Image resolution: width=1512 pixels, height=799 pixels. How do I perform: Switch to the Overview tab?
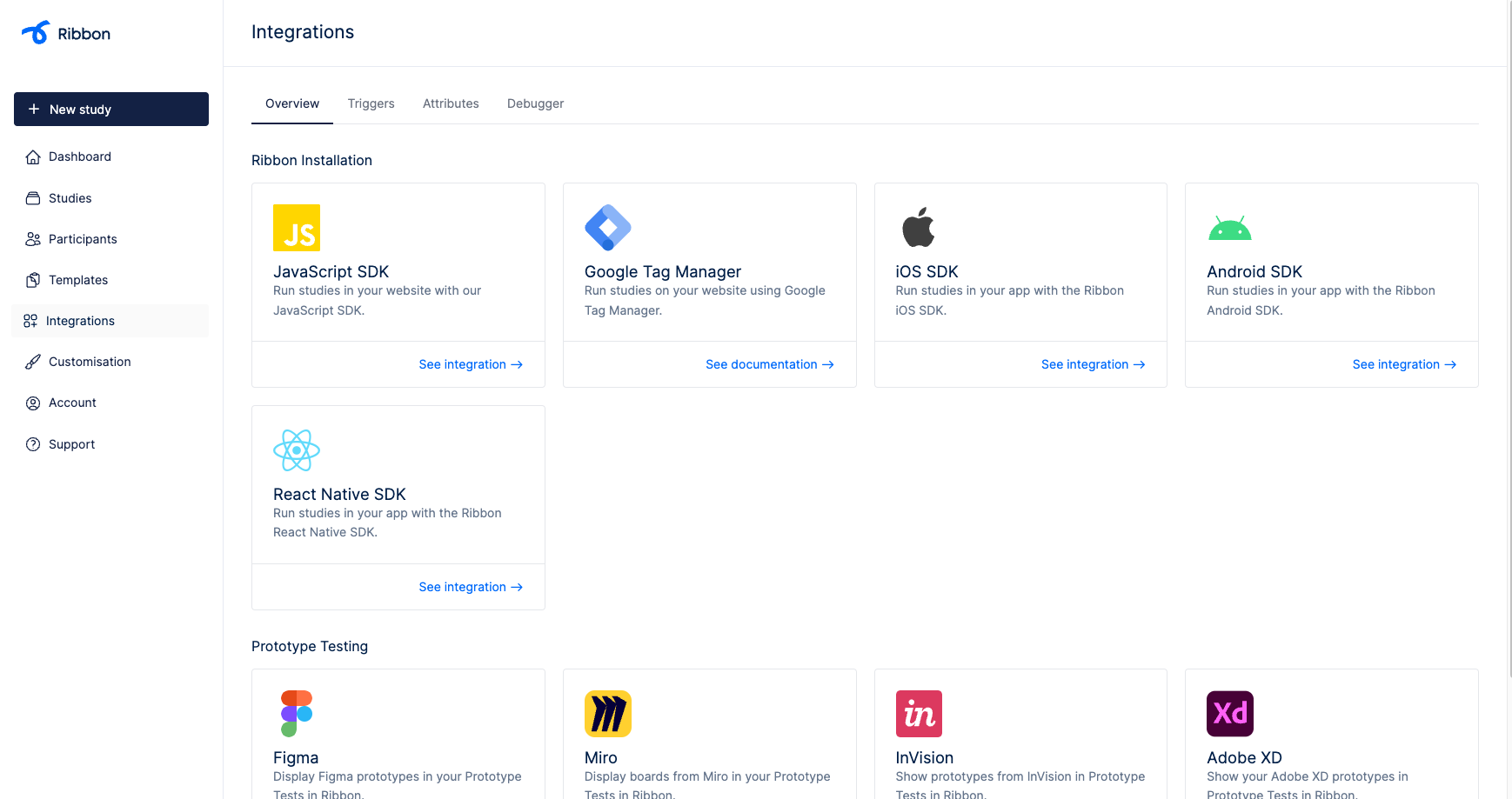(x=292, y=103)
